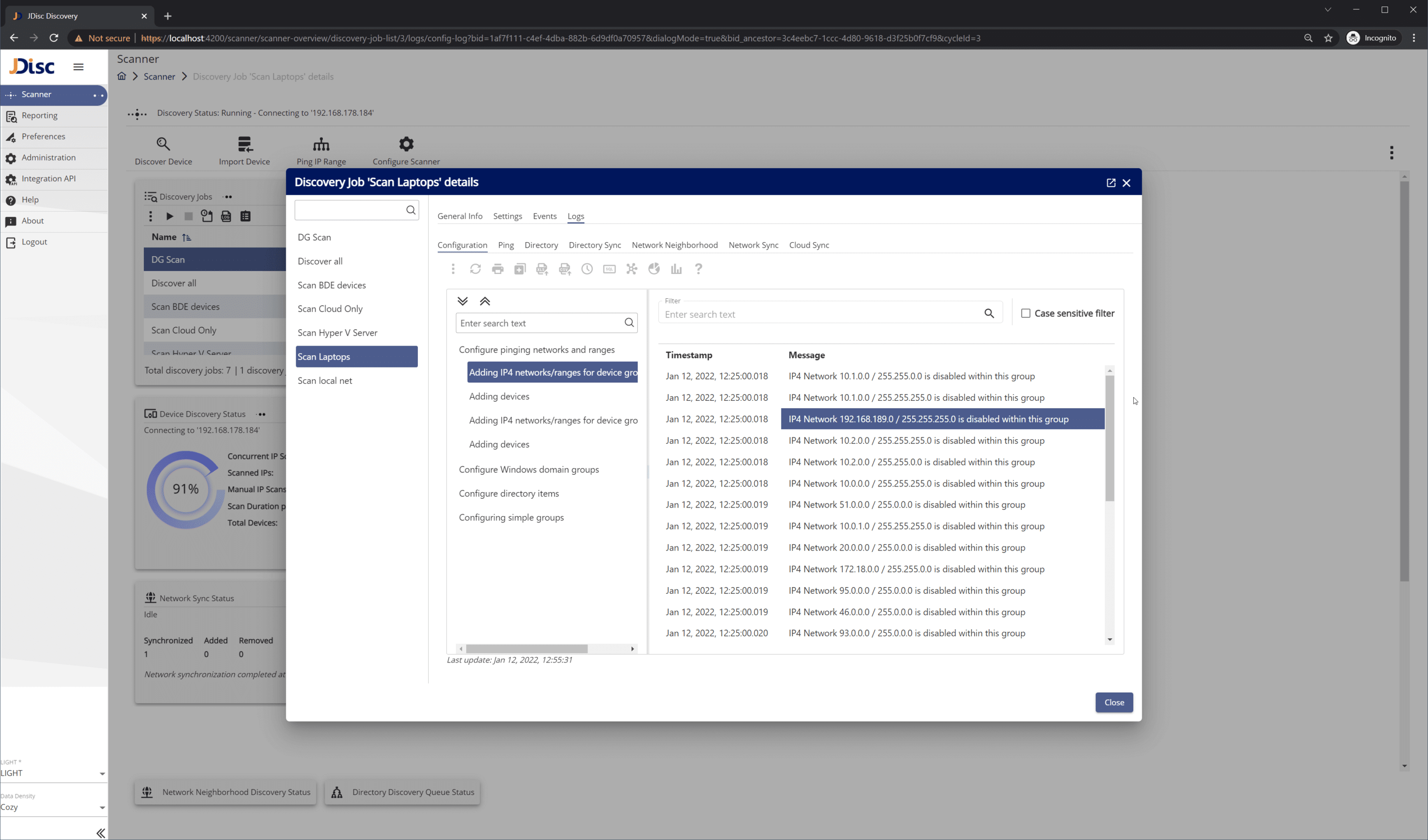Screen dimensions: 1428x840
Task: Open the Data Density dropdown
Action: [x=54, y=807]
